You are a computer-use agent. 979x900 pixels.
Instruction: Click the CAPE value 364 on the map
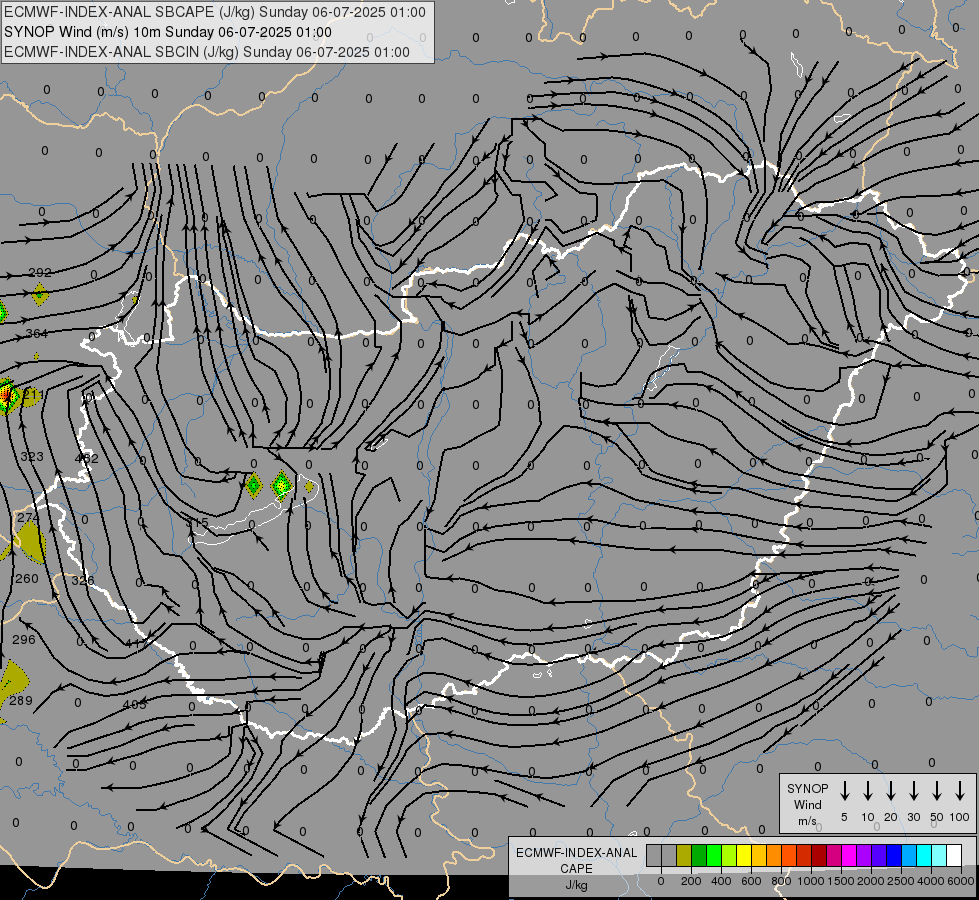coord(37,334)
